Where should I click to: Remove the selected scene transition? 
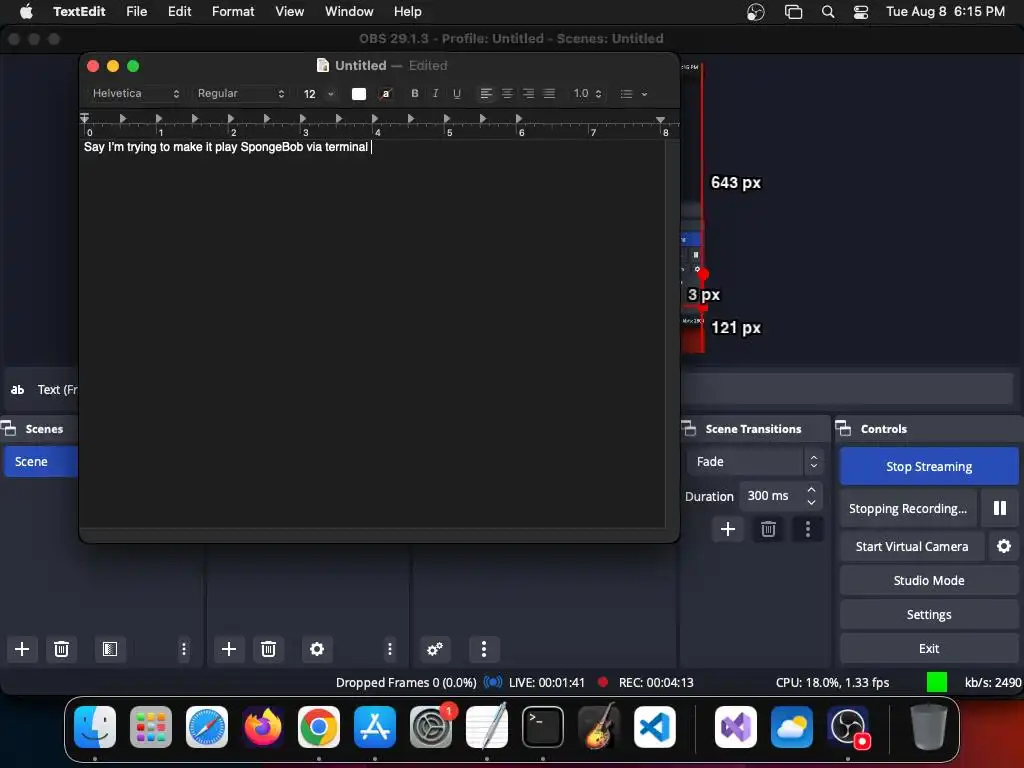768,529
